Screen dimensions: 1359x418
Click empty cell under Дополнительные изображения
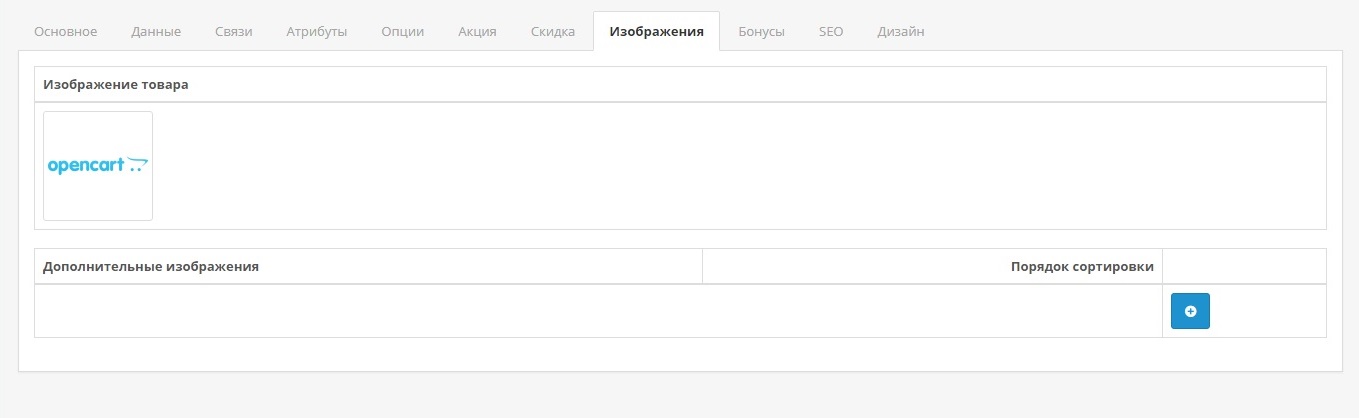pyautogui.click(x=368, y=311)
